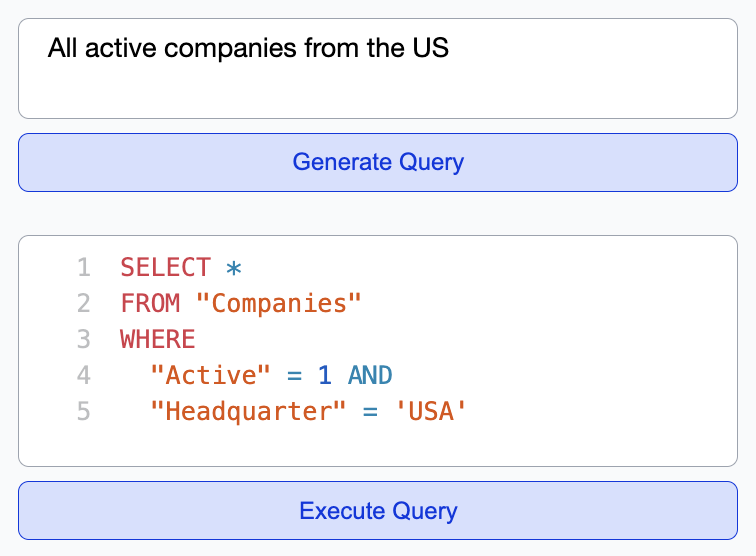Click the "Headquarter" column name

(x=248, y=411)
